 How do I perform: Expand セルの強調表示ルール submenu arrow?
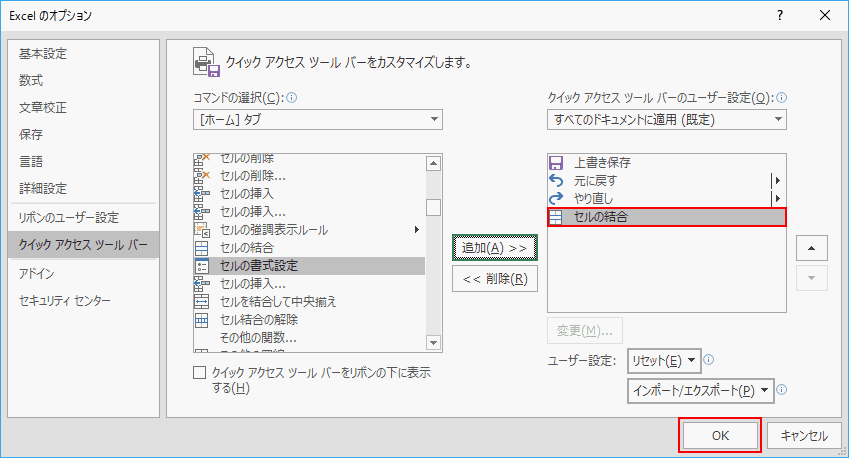tap(416, 230)
